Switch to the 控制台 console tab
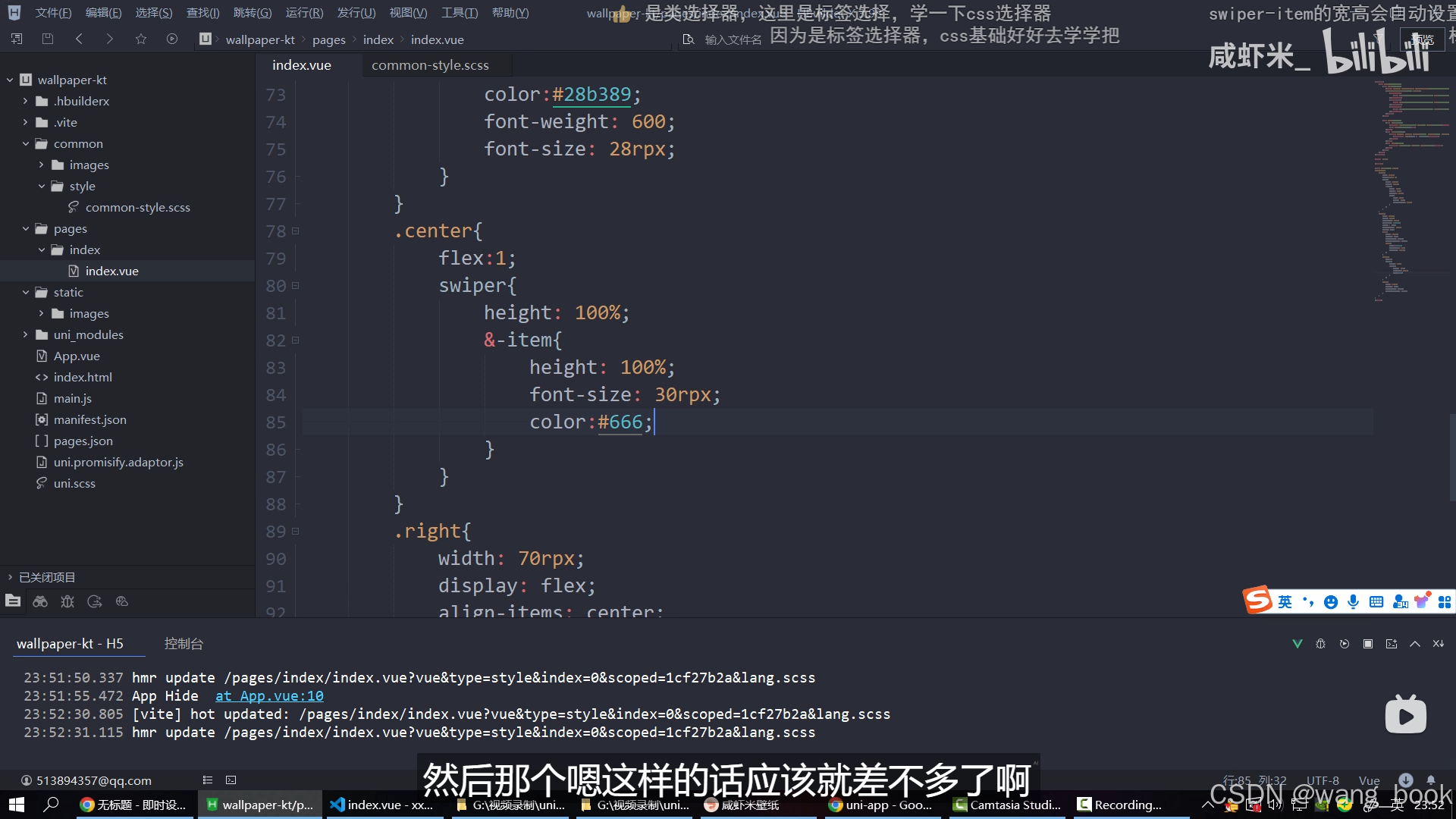The width and height of the screenshot is (1456, 819). click(184, 643)
